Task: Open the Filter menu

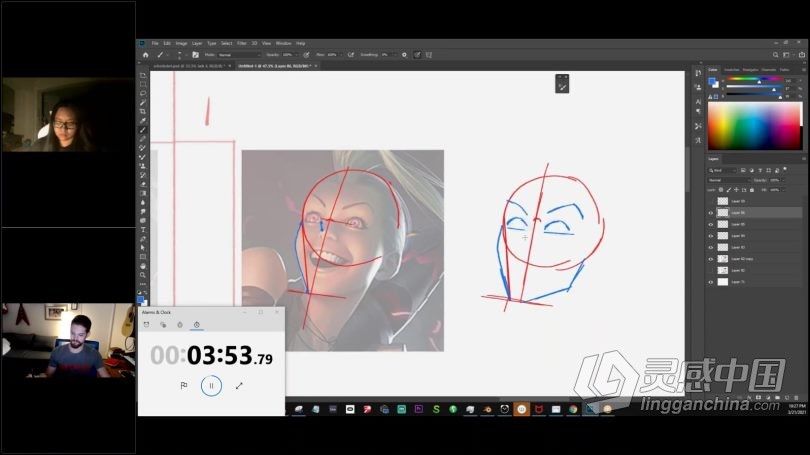Action: click(x=242, y=43)
